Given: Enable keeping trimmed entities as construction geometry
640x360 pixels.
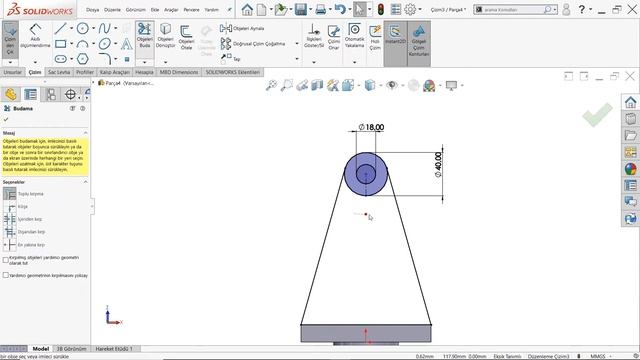Looking at the screenshot, I should [x=6, y=260].
